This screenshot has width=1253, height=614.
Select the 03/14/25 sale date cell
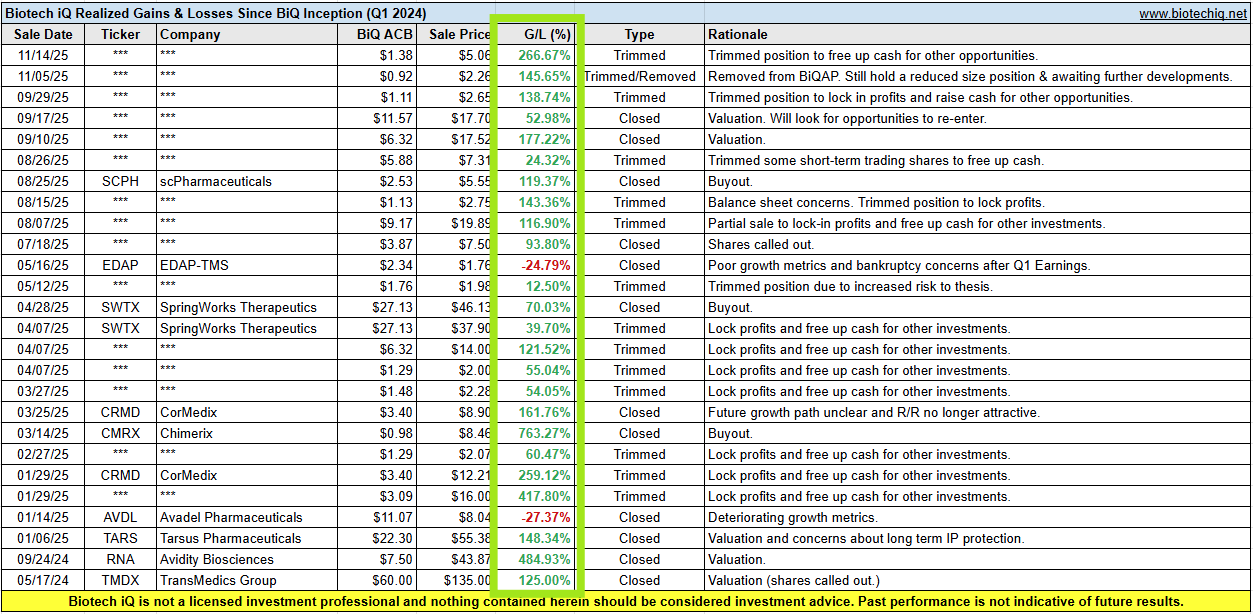(43, 433)
